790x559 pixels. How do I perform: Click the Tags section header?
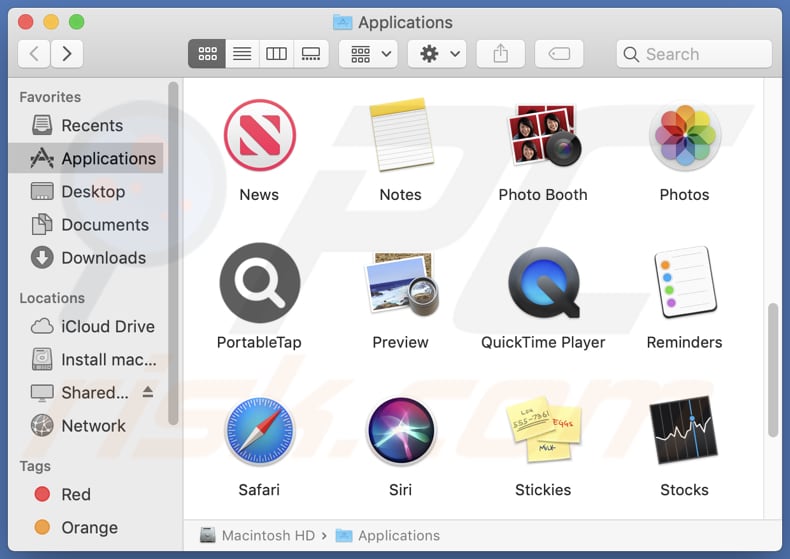pos(35,466)
